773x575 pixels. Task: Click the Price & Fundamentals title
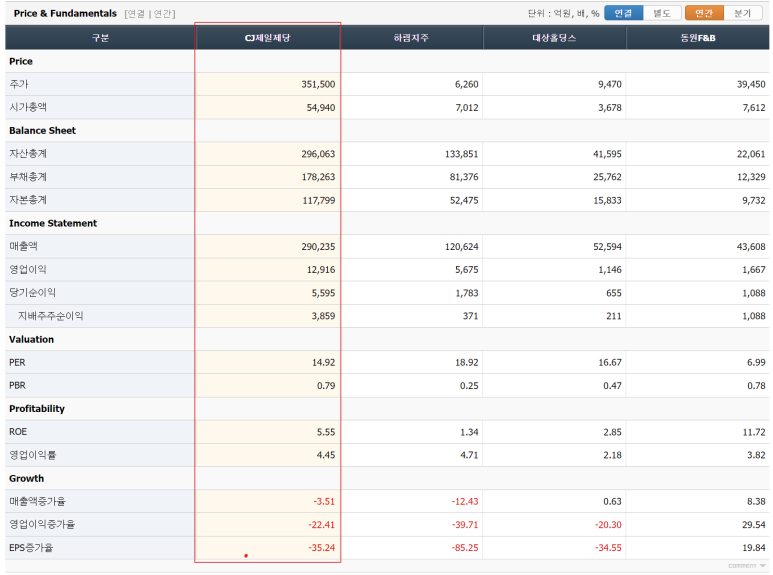[65, 13]
